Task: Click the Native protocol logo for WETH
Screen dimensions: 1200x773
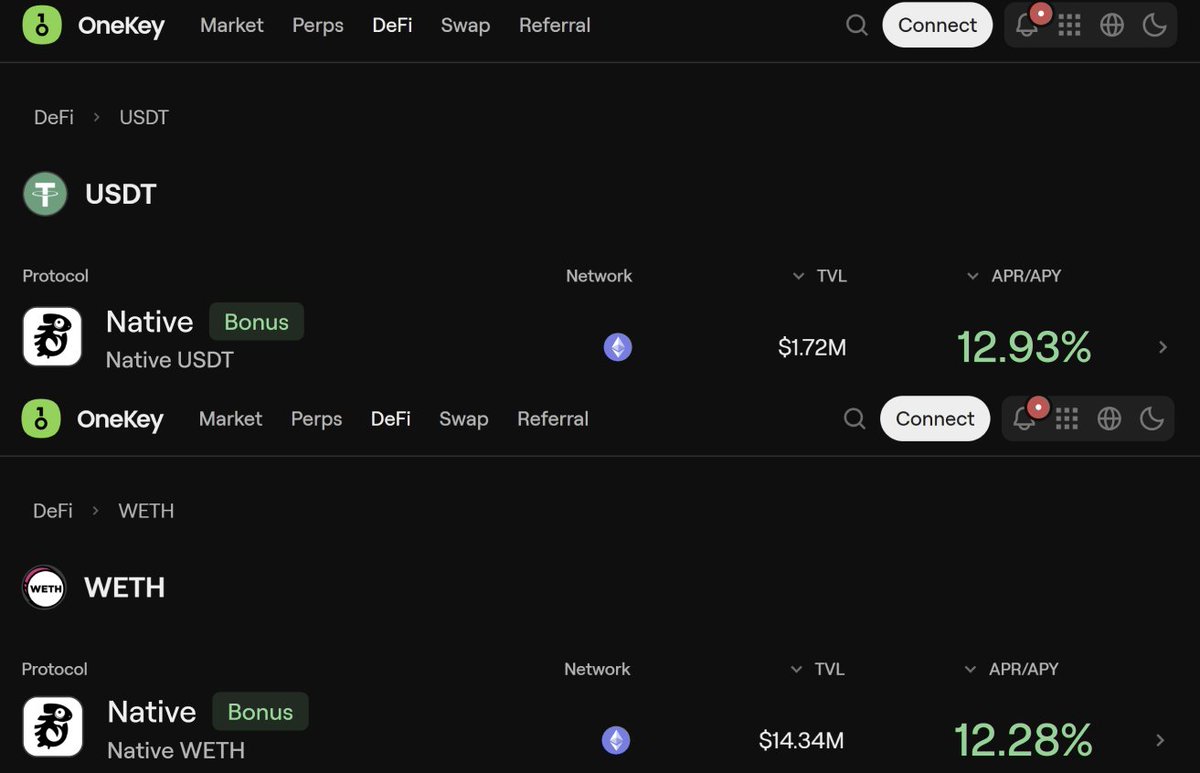Action: (x=52, y=726)
